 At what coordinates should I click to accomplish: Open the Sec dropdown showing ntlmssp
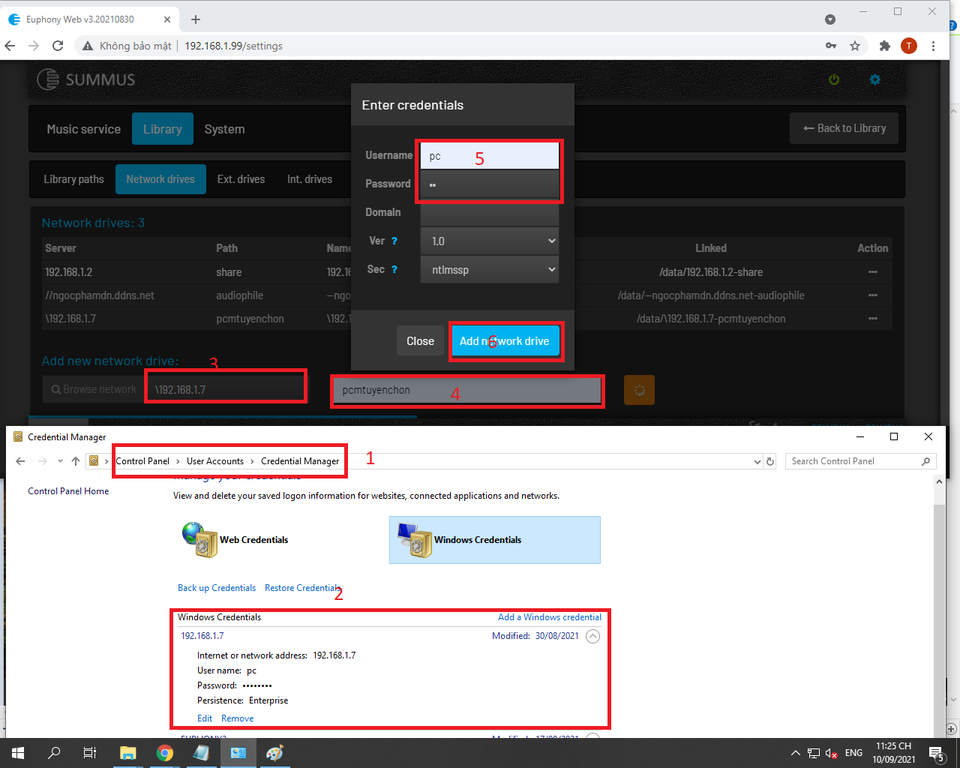coord(490,269)
